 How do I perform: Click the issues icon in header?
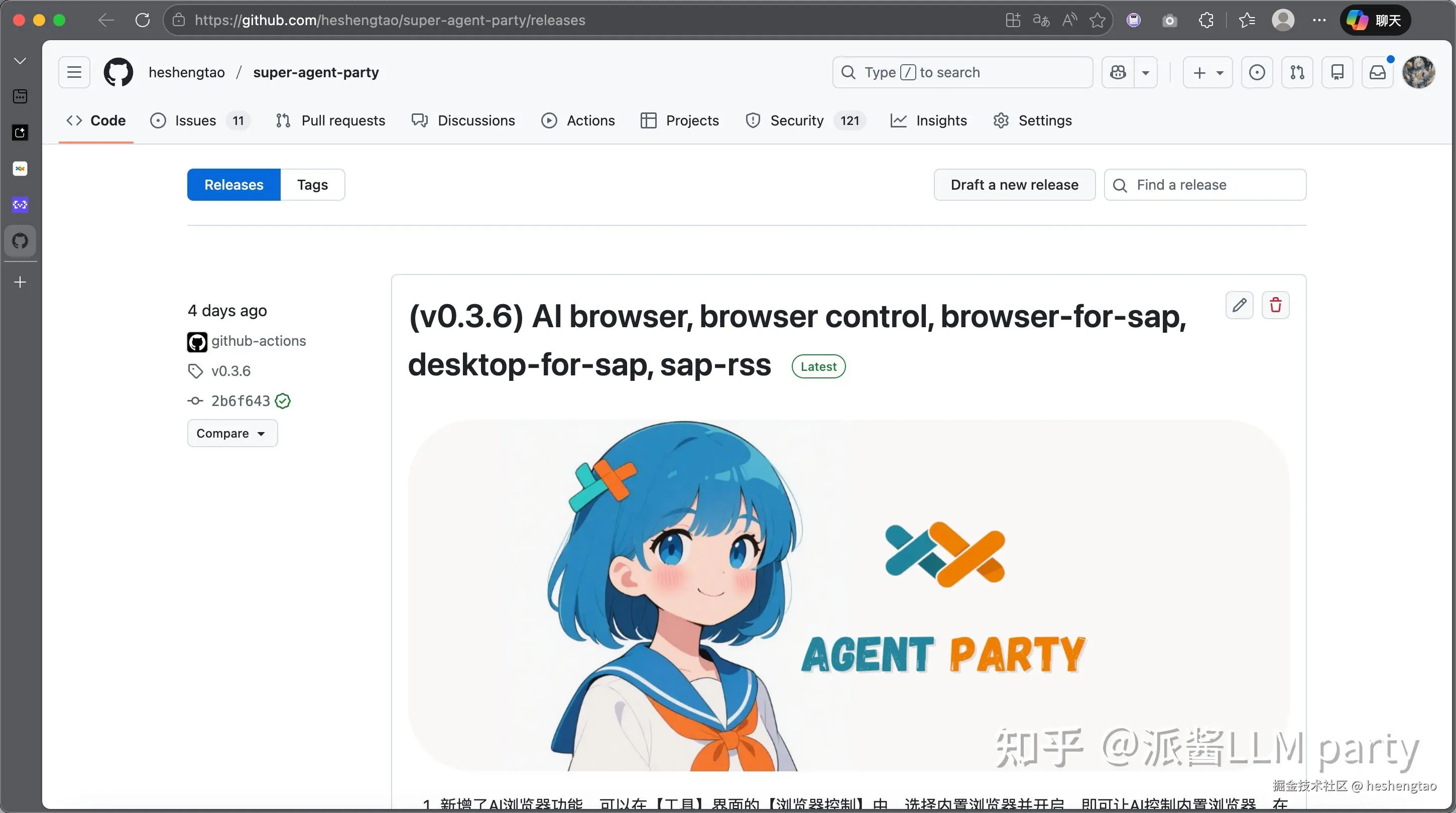1257,72
